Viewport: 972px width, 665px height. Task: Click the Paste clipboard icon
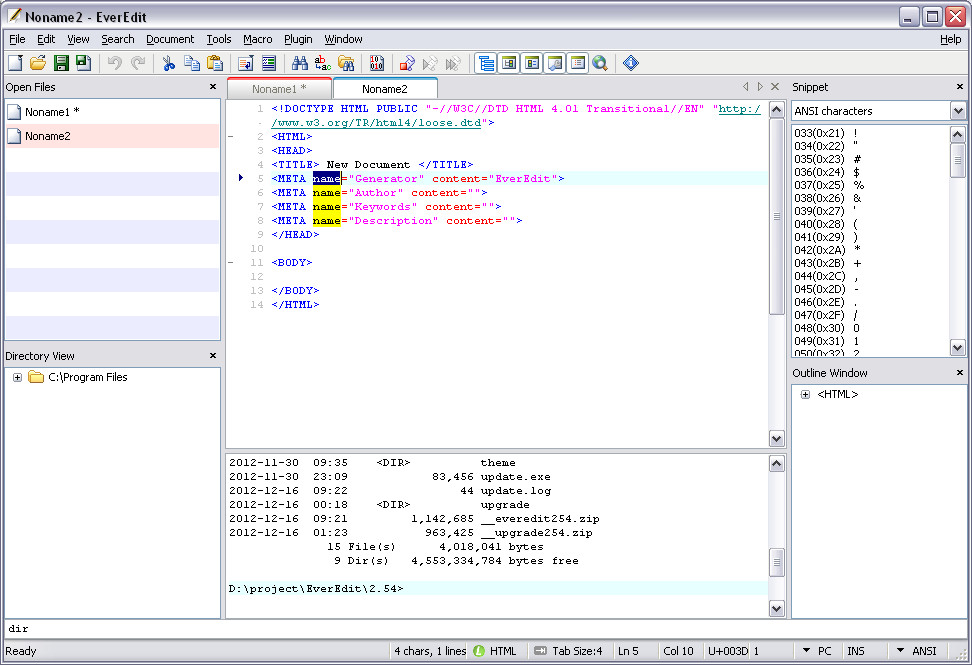[x=214, y=64]
